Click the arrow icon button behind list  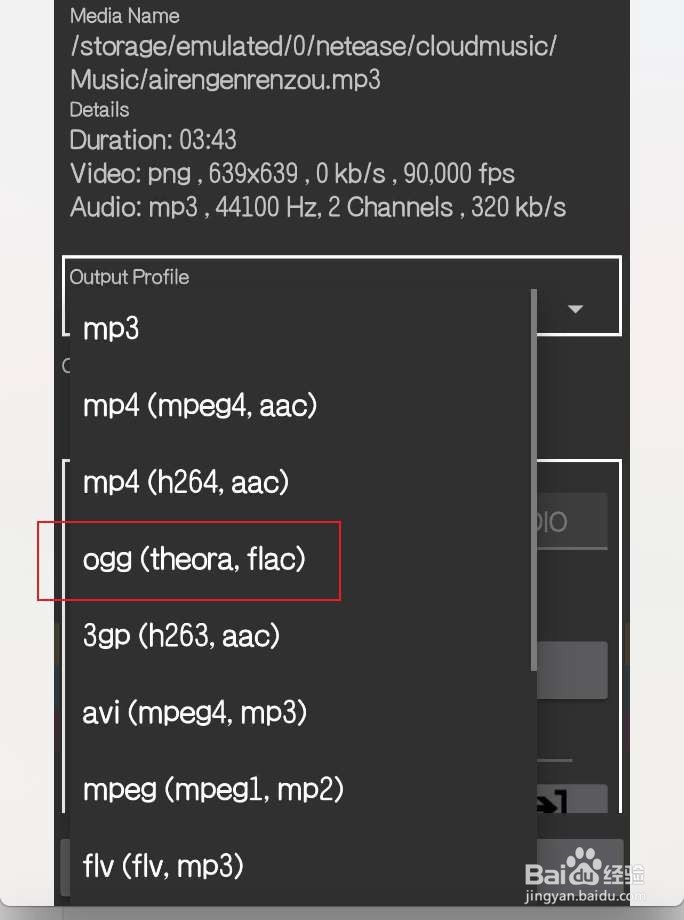[572, 799]
